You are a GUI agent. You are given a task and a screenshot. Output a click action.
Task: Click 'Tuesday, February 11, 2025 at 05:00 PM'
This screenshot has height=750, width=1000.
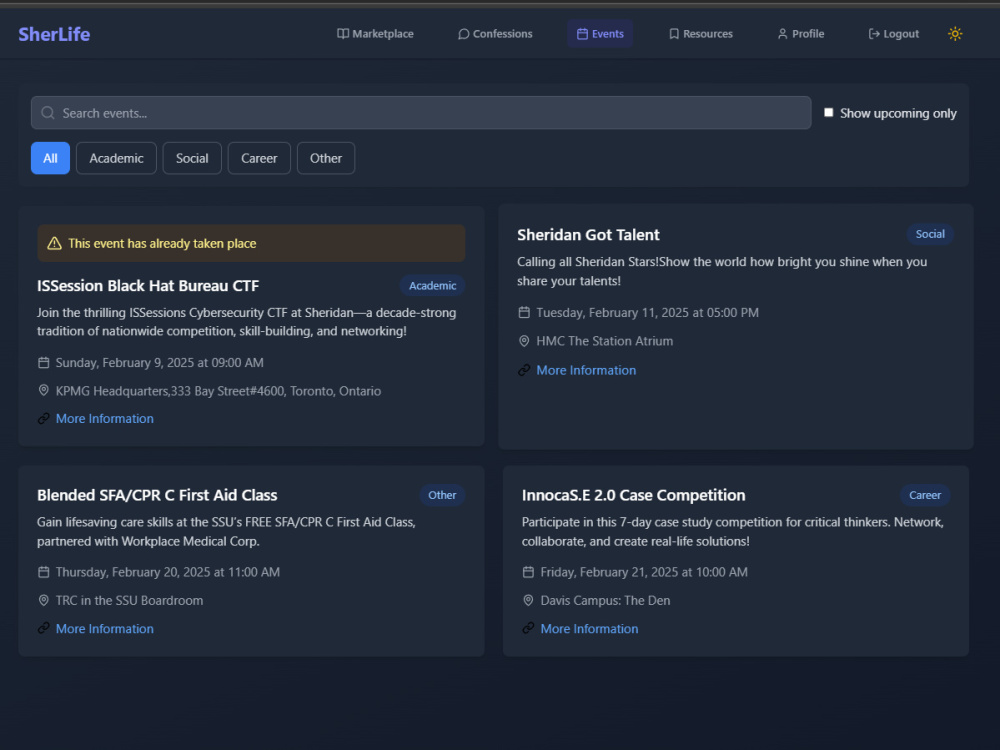pyautogui.click(x=647, y=312)
